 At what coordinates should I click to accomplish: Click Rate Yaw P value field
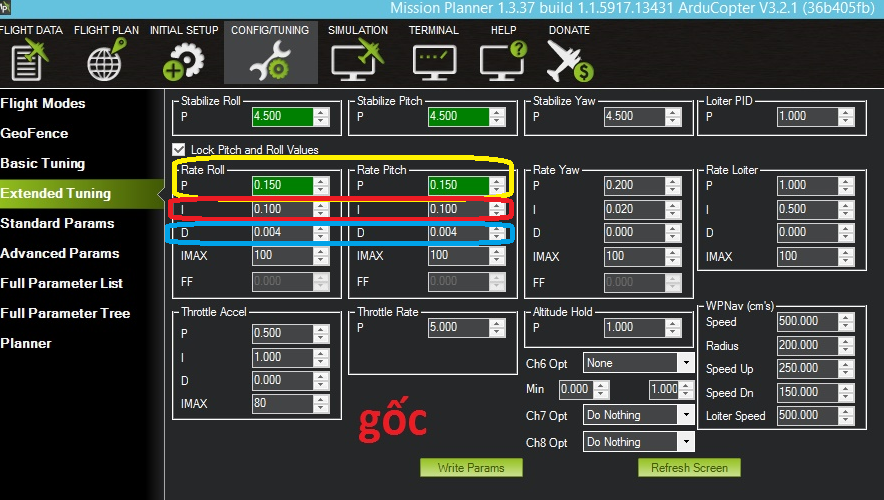point(634,185)
